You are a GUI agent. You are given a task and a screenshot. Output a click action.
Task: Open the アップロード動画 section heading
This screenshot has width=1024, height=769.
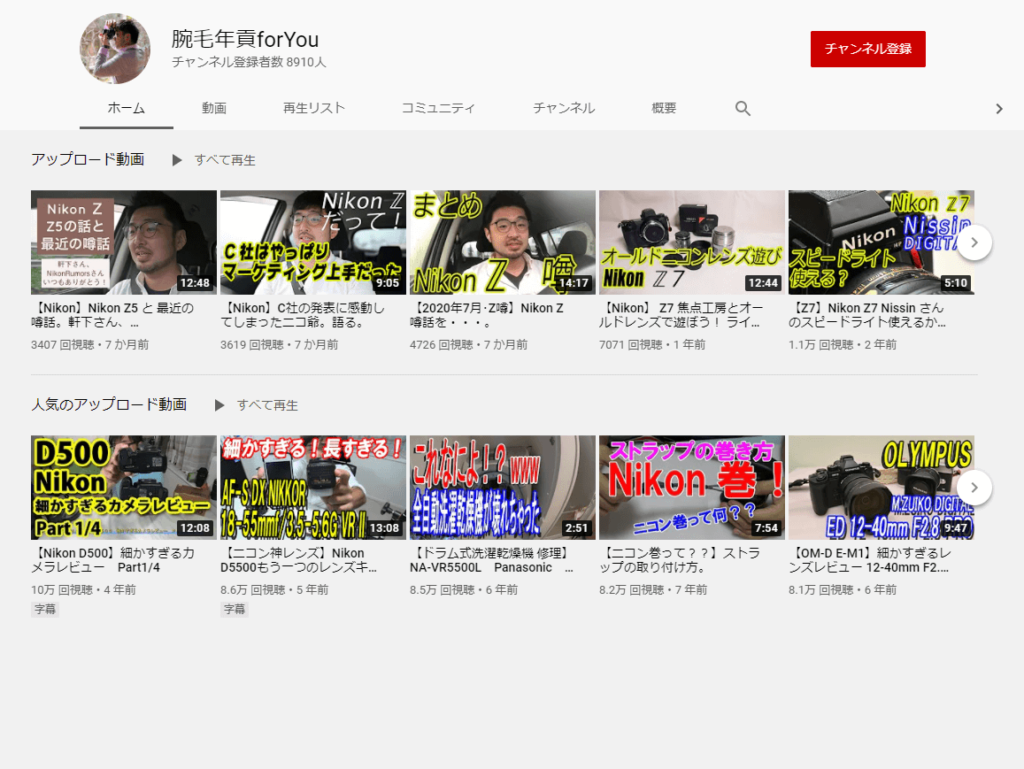tap(88, 159)
